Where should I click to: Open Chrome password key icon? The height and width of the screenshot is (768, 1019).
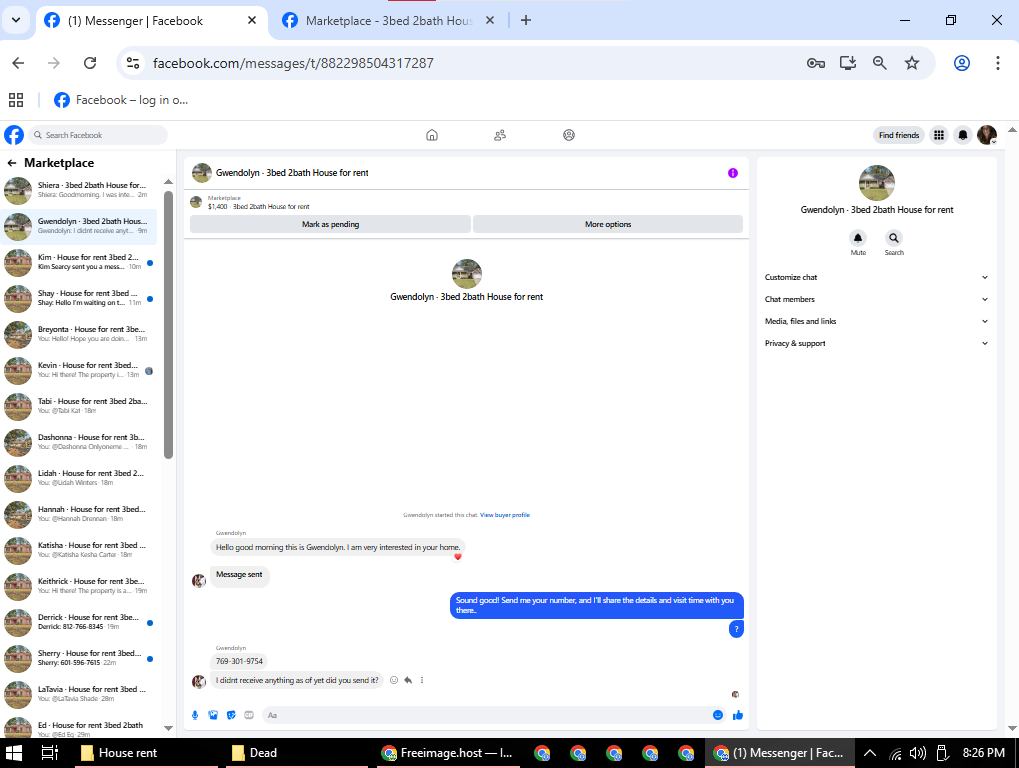click(816, 63)
